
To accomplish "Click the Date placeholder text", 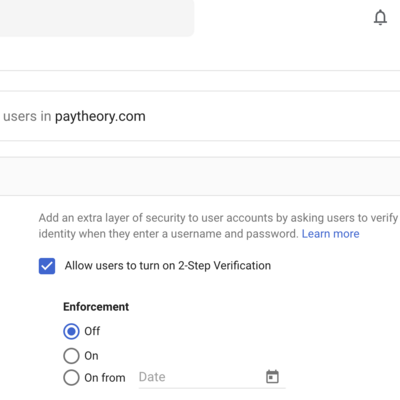I will (x=152, y=377).
